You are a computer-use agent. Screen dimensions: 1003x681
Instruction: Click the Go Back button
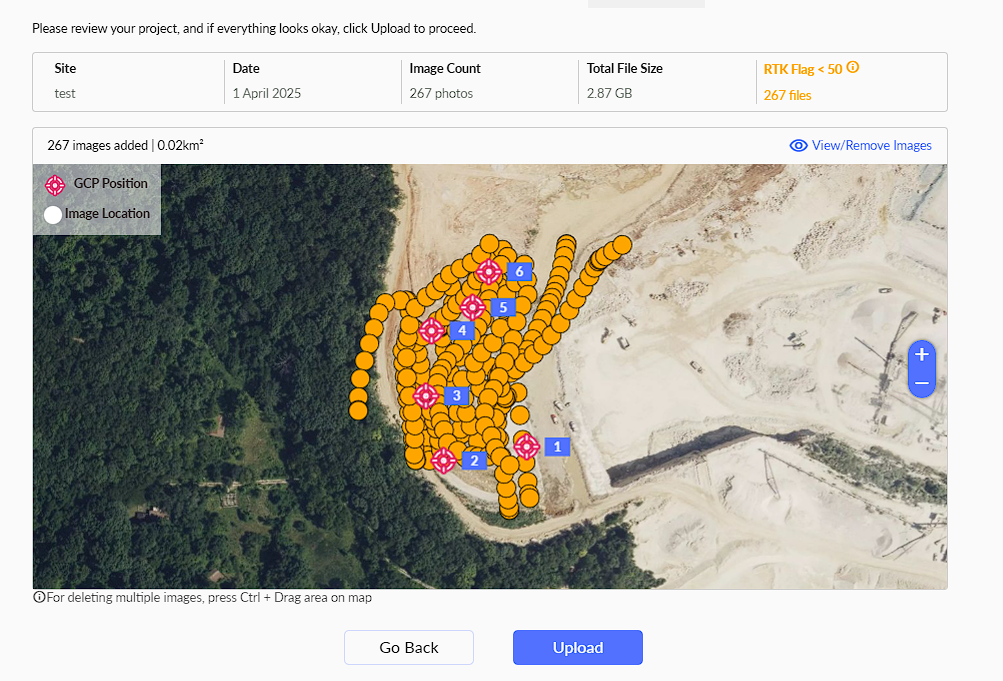(409, 648)
